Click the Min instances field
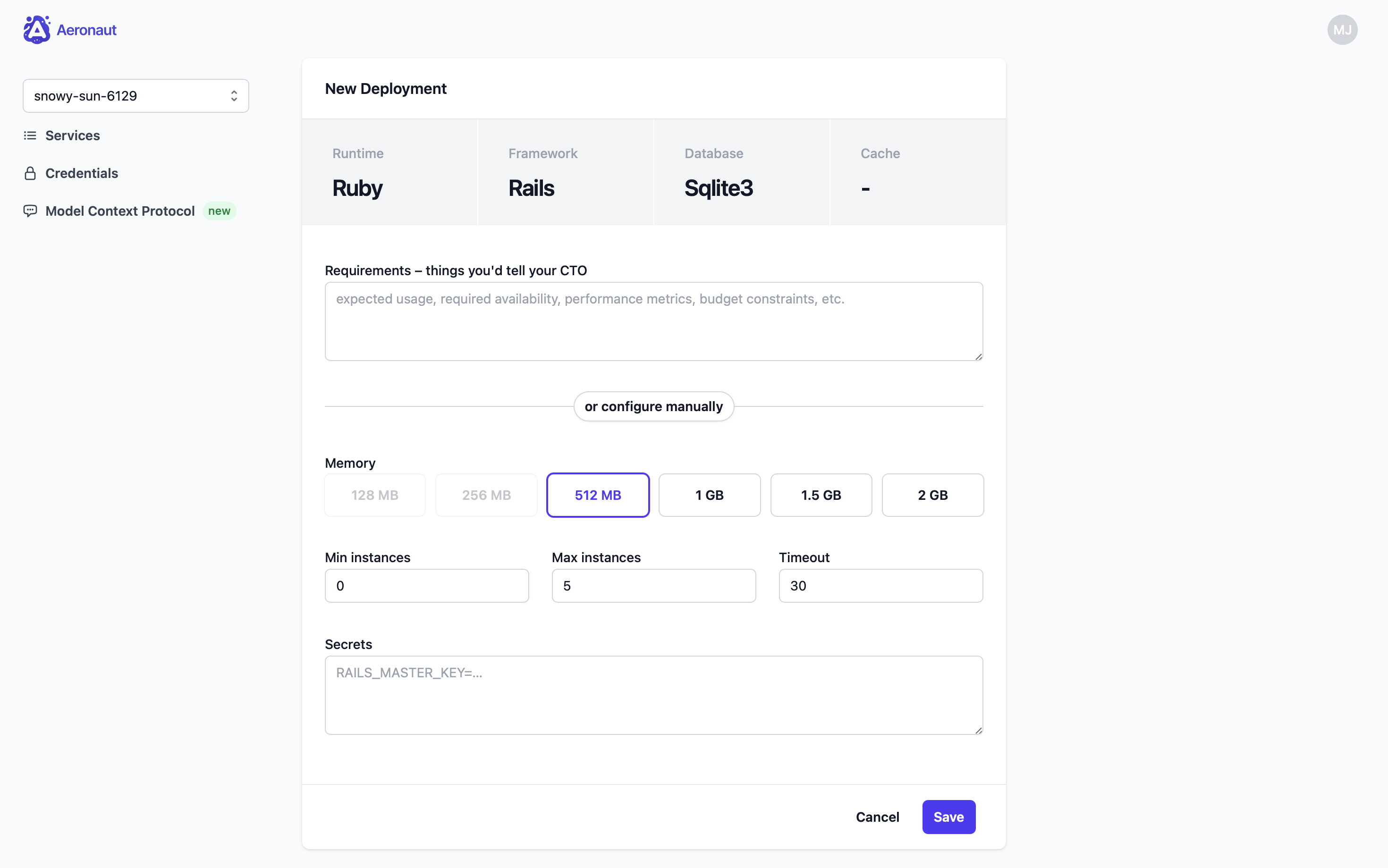The image size is (1388, 868). click(x=426, y=586)
